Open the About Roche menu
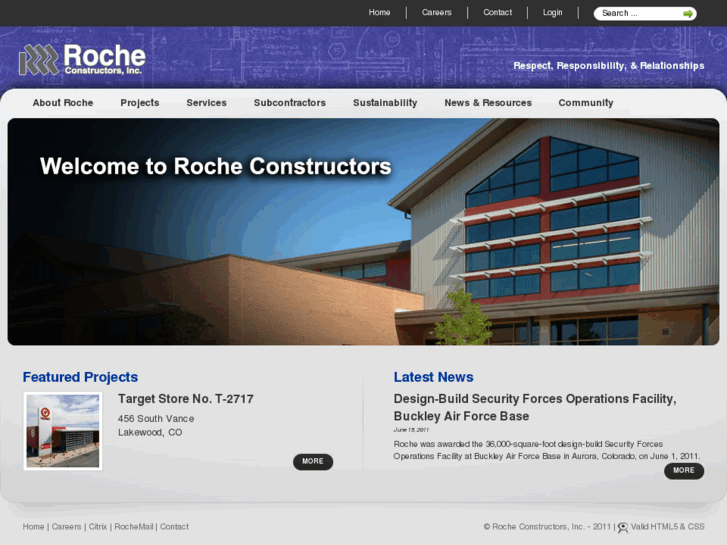This screenshot has height=545, width=727. (x=63, y=103)
